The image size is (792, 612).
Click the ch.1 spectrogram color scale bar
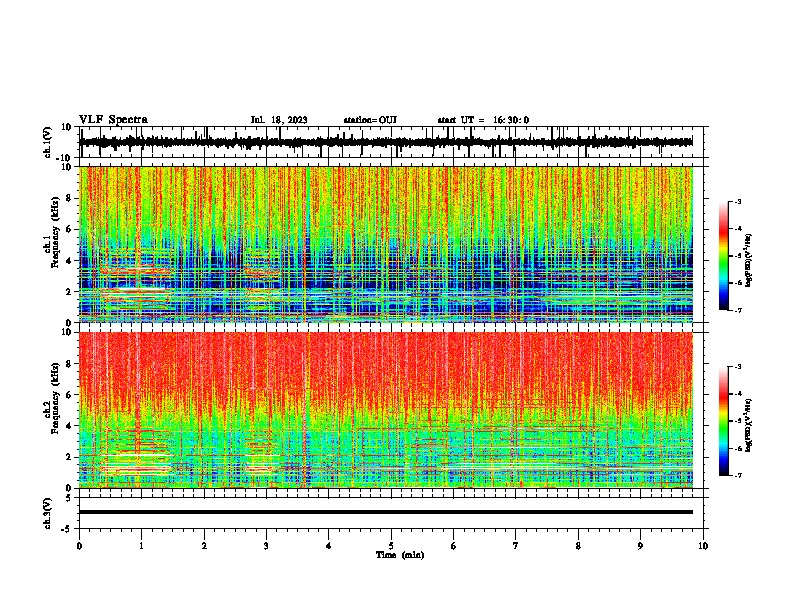point(723,256)
